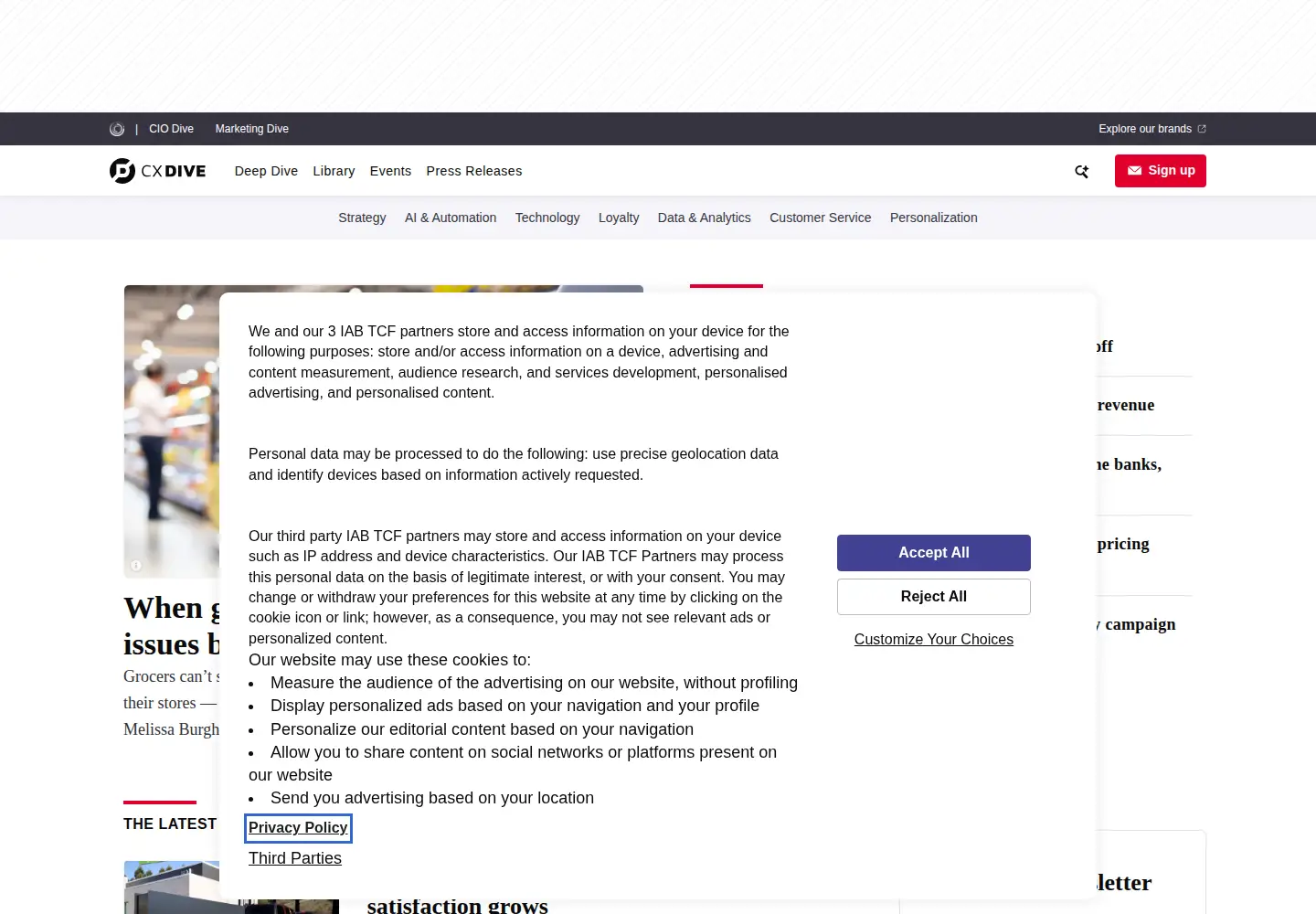Accept All cookies in consent dialog
Viewport: 1316px width, 914px height.
tap(934, 553)
